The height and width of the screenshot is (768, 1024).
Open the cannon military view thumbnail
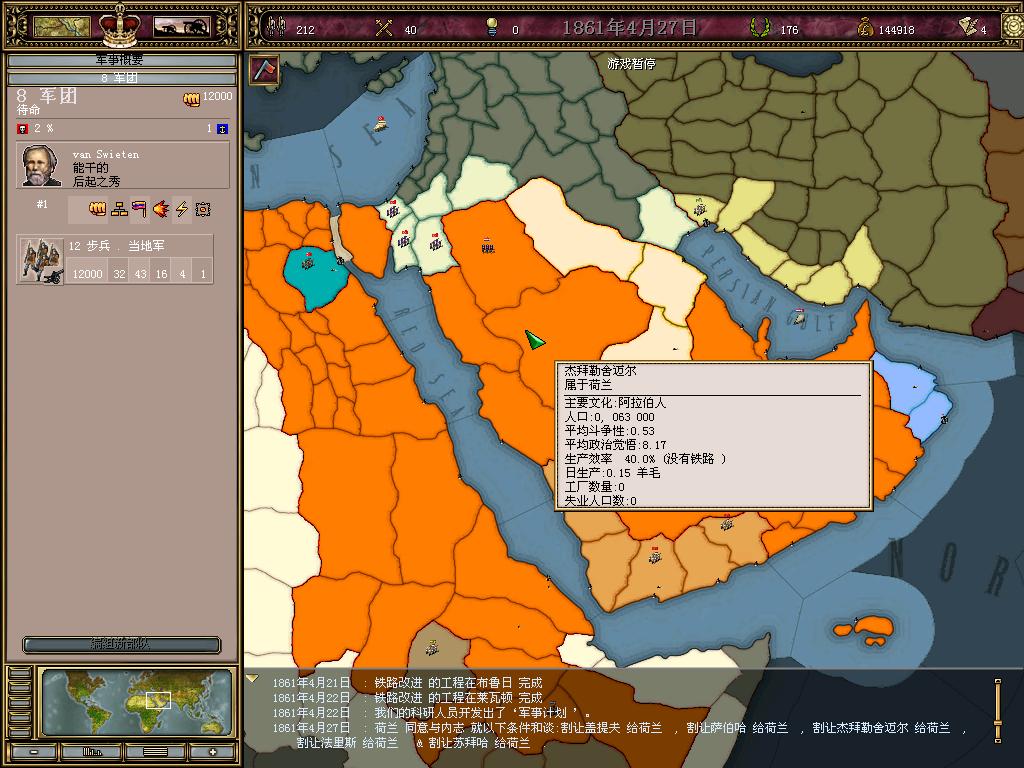(x=182, y=27)
